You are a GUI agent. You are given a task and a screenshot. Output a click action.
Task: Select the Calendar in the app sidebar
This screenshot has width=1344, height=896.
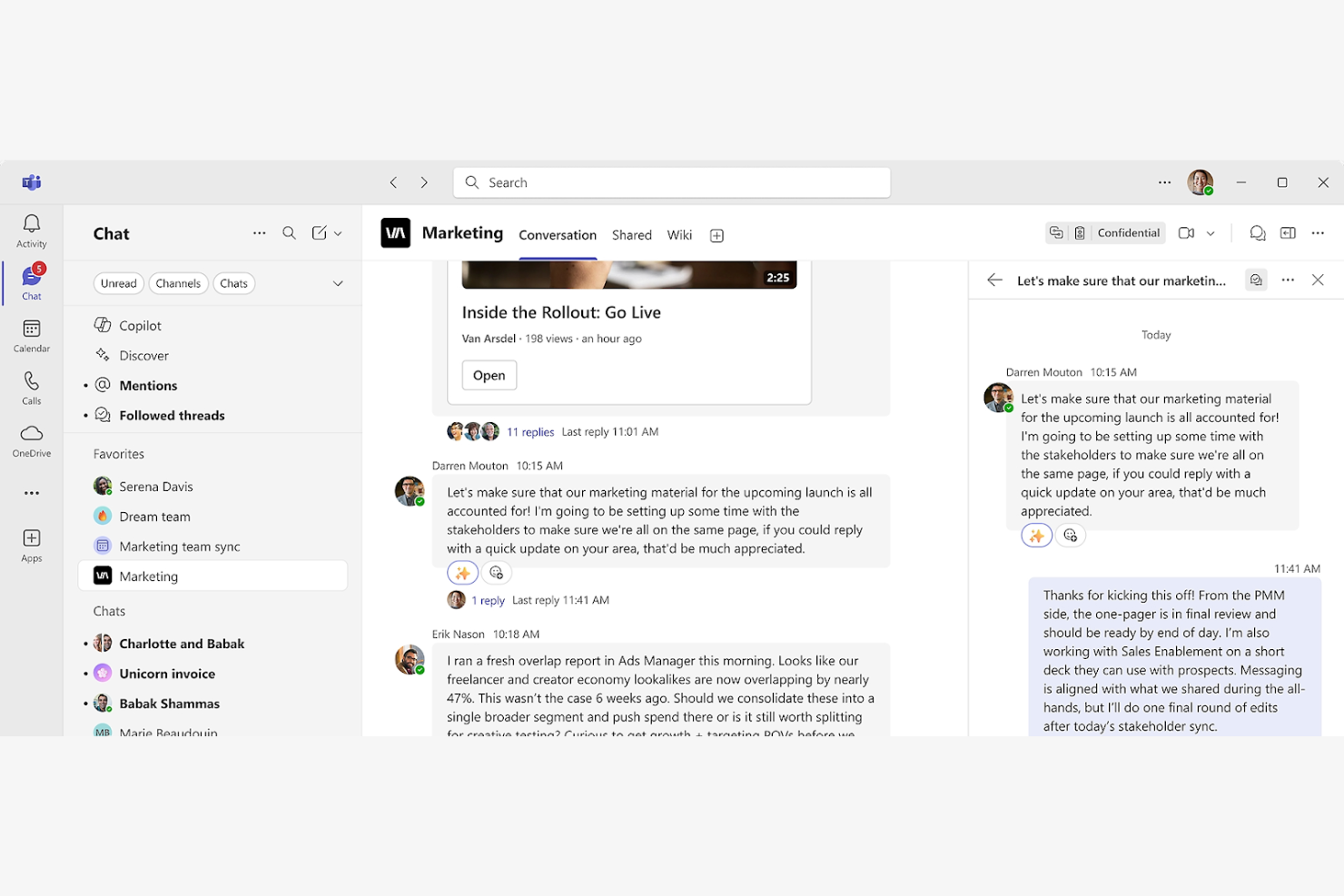[31, 334]
